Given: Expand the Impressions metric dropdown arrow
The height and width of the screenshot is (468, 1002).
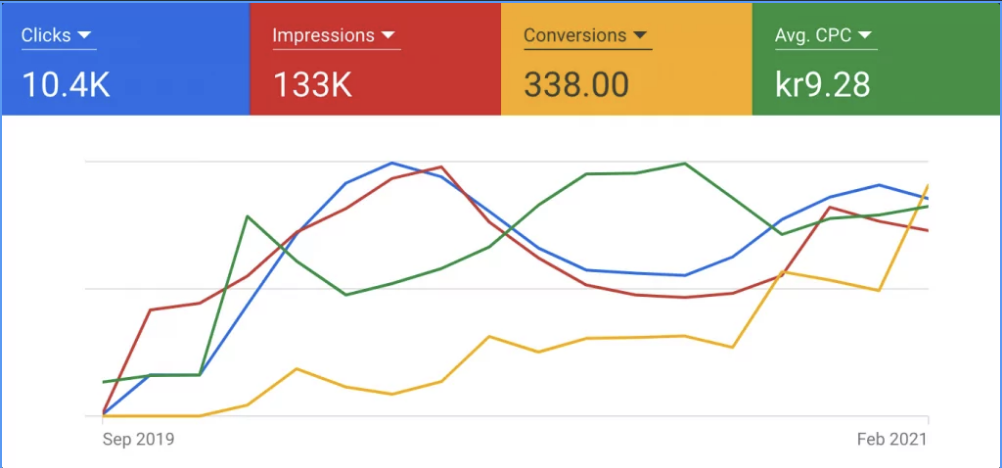Looking at the screenshot, I should [x=388, y=36].
